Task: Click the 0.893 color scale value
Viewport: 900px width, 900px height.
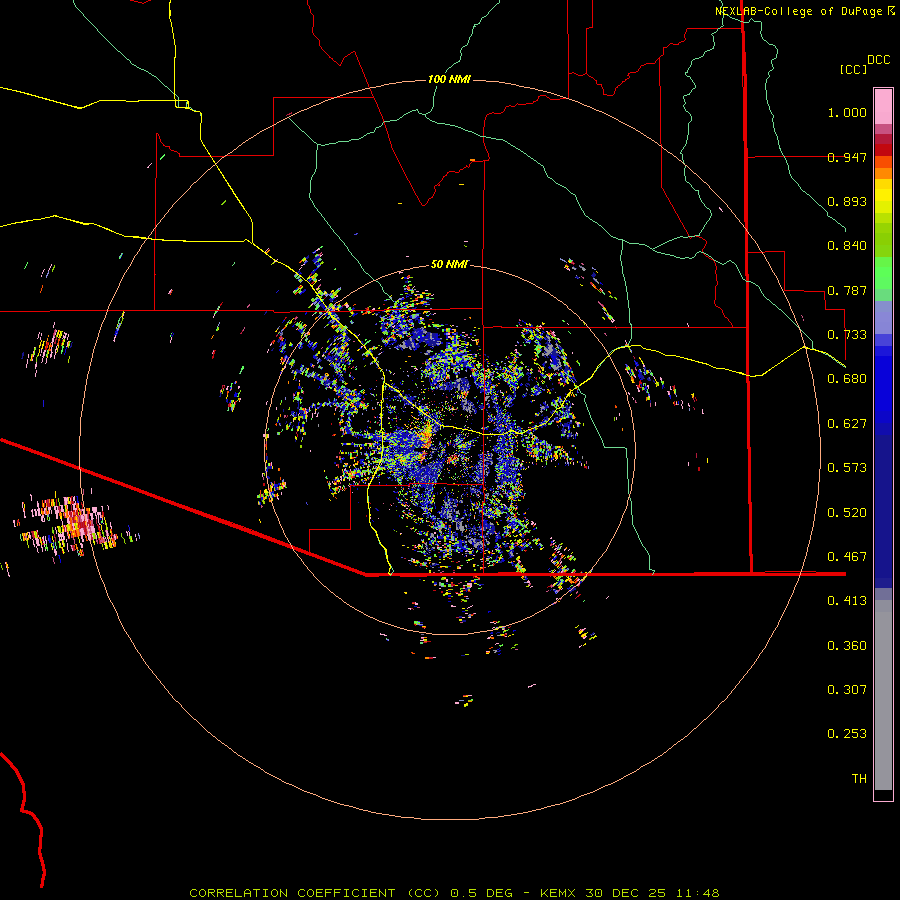Action: coord(847,201)
